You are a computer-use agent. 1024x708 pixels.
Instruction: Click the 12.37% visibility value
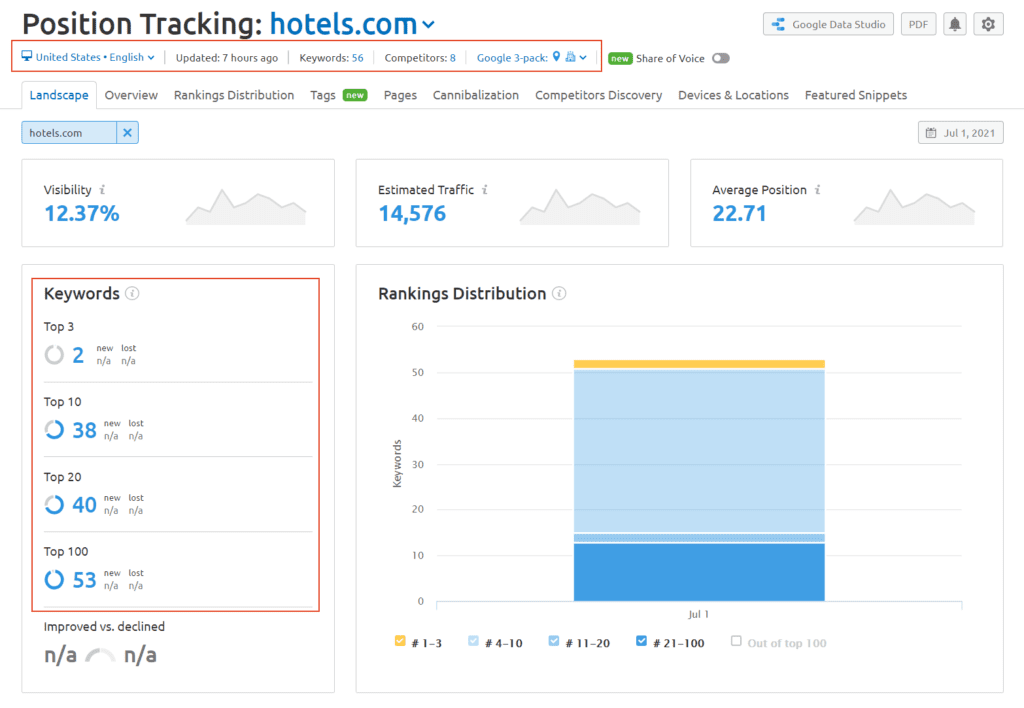click(82, 214)
